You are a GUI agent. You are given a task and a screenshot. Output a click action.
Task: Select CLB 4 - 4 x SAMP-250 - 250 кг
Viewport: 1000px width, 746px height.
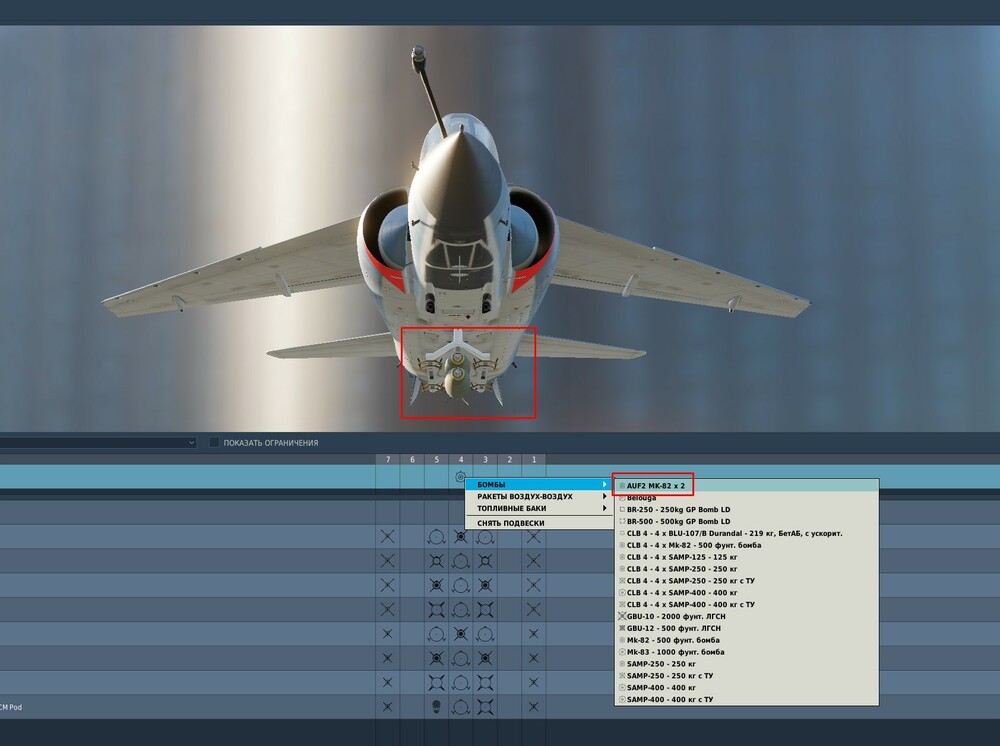746,569
